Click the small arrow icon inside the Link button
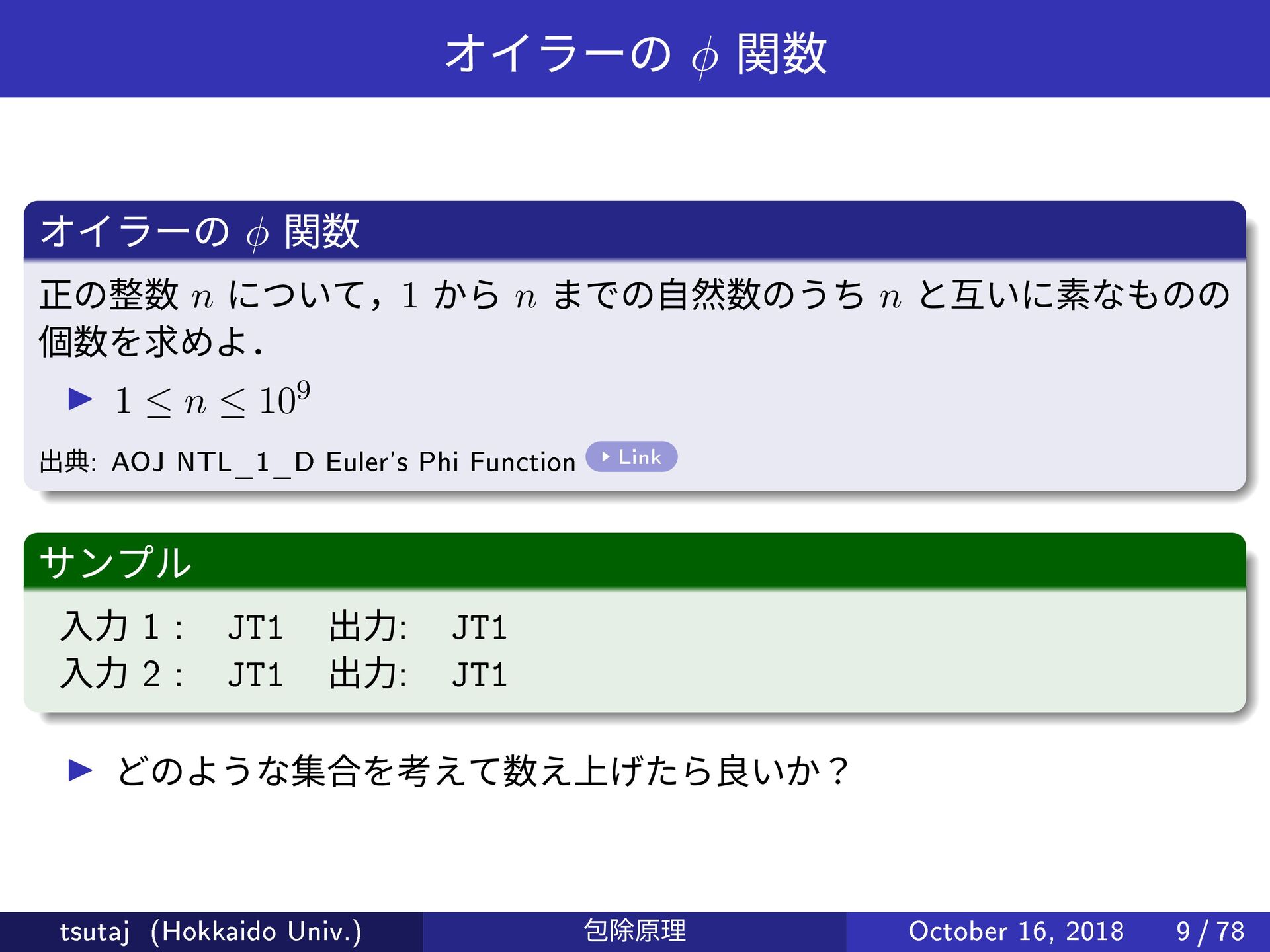Image resolution: width=1270 pixels, height=952 pixels. (605, 457)
